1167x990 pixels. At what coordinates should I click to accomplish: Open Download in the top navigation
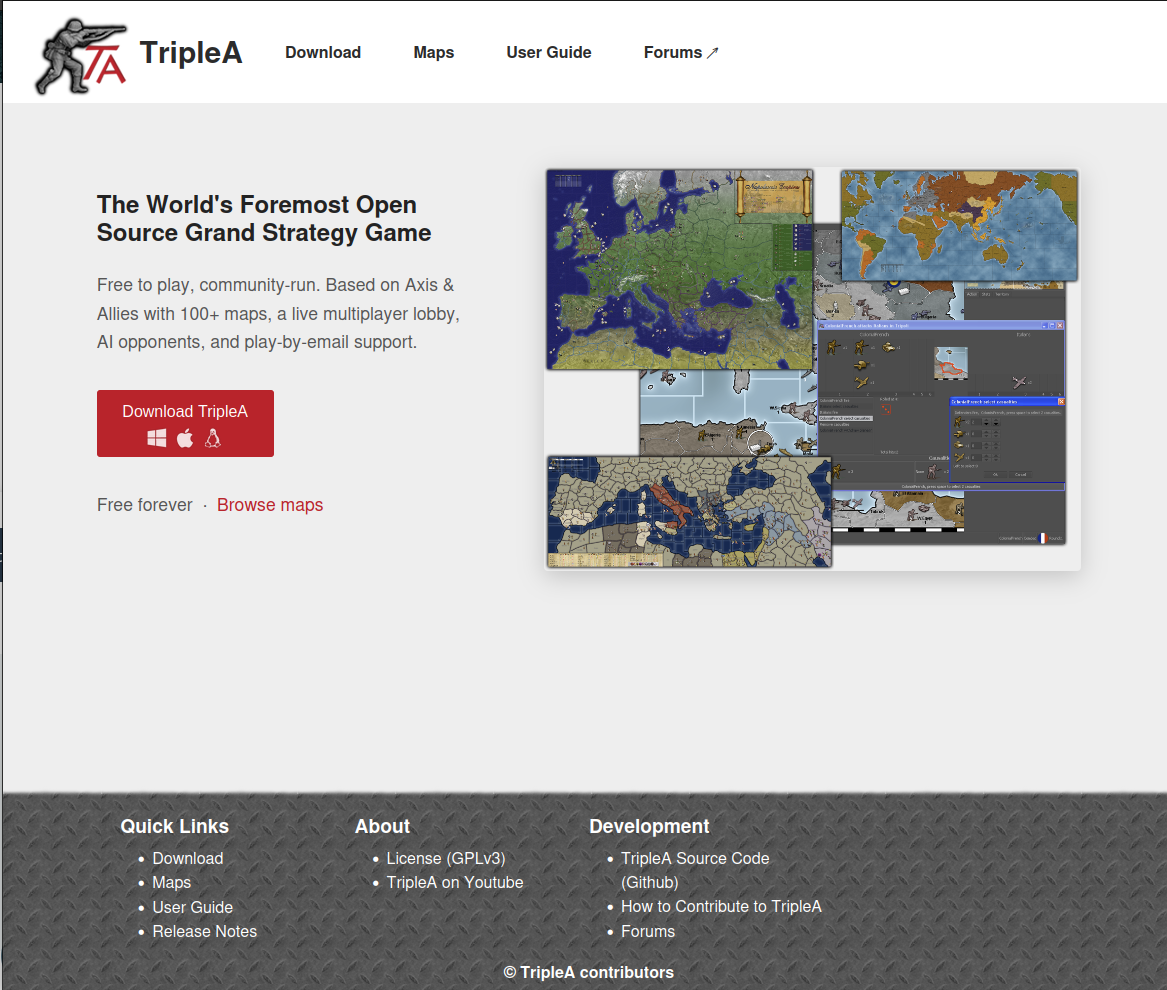[323, 53]
